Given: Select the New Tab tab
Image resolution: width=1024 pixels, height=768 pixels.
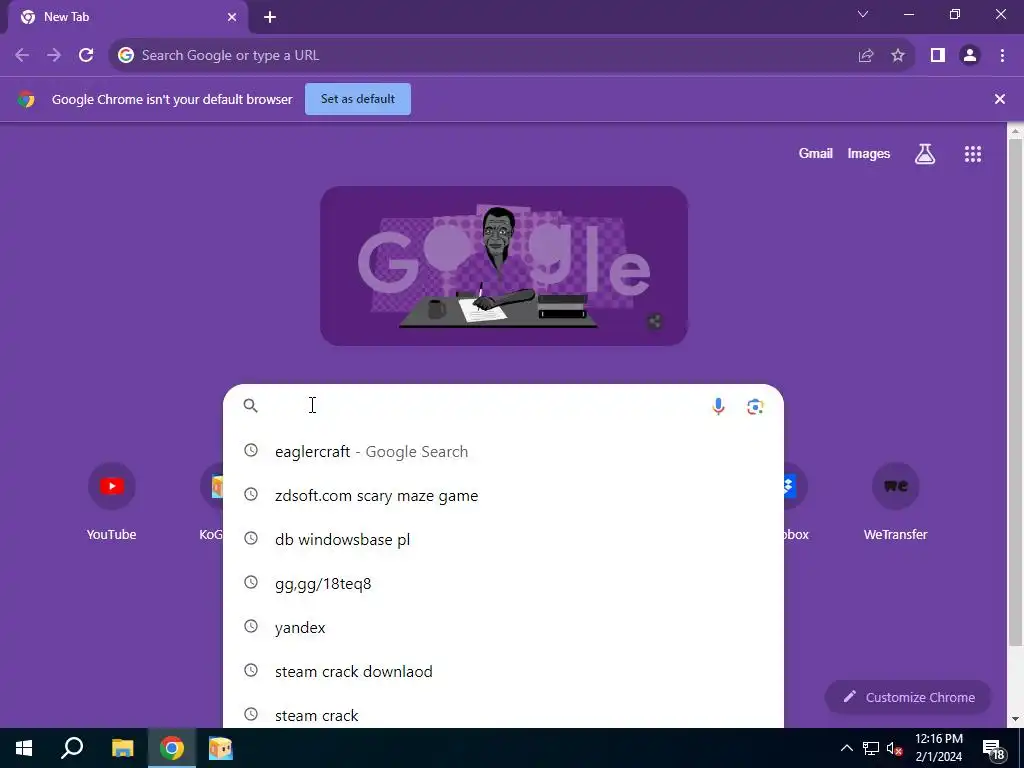Looking at the screenshot, I should click(x=127, y=17).
